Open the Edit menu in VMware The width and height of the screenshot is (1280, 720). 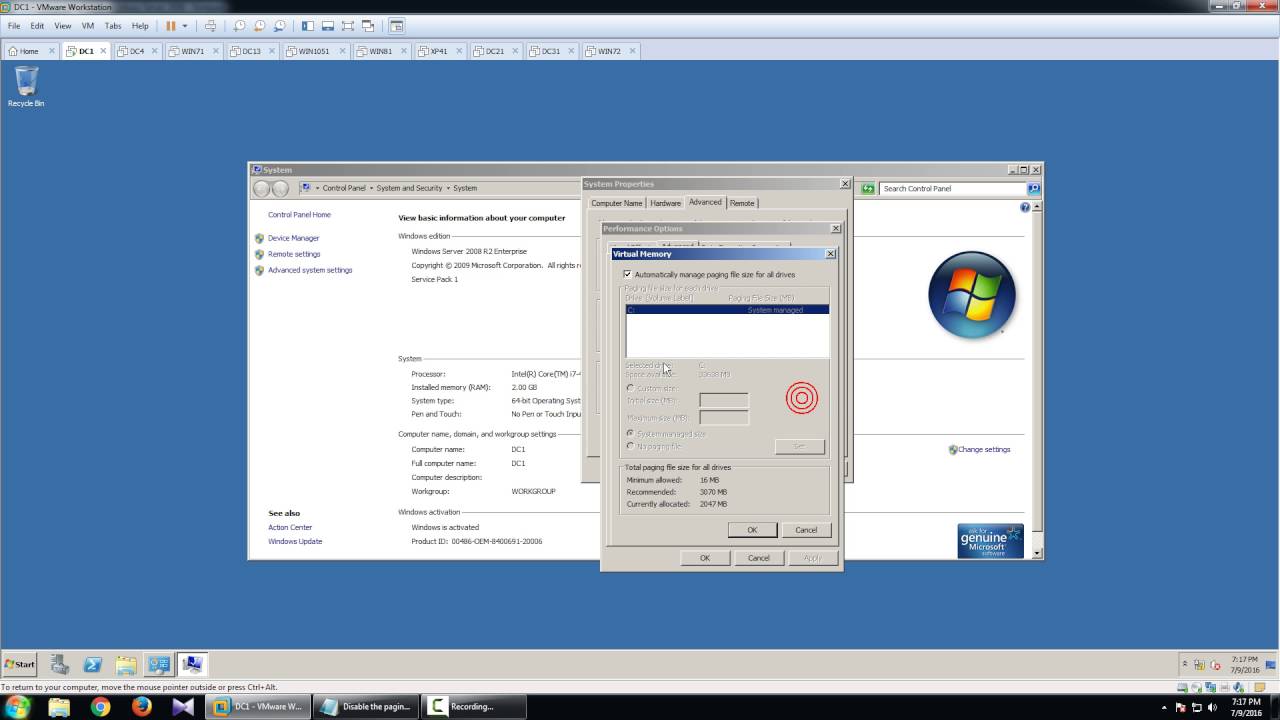[x=37, y=26]
